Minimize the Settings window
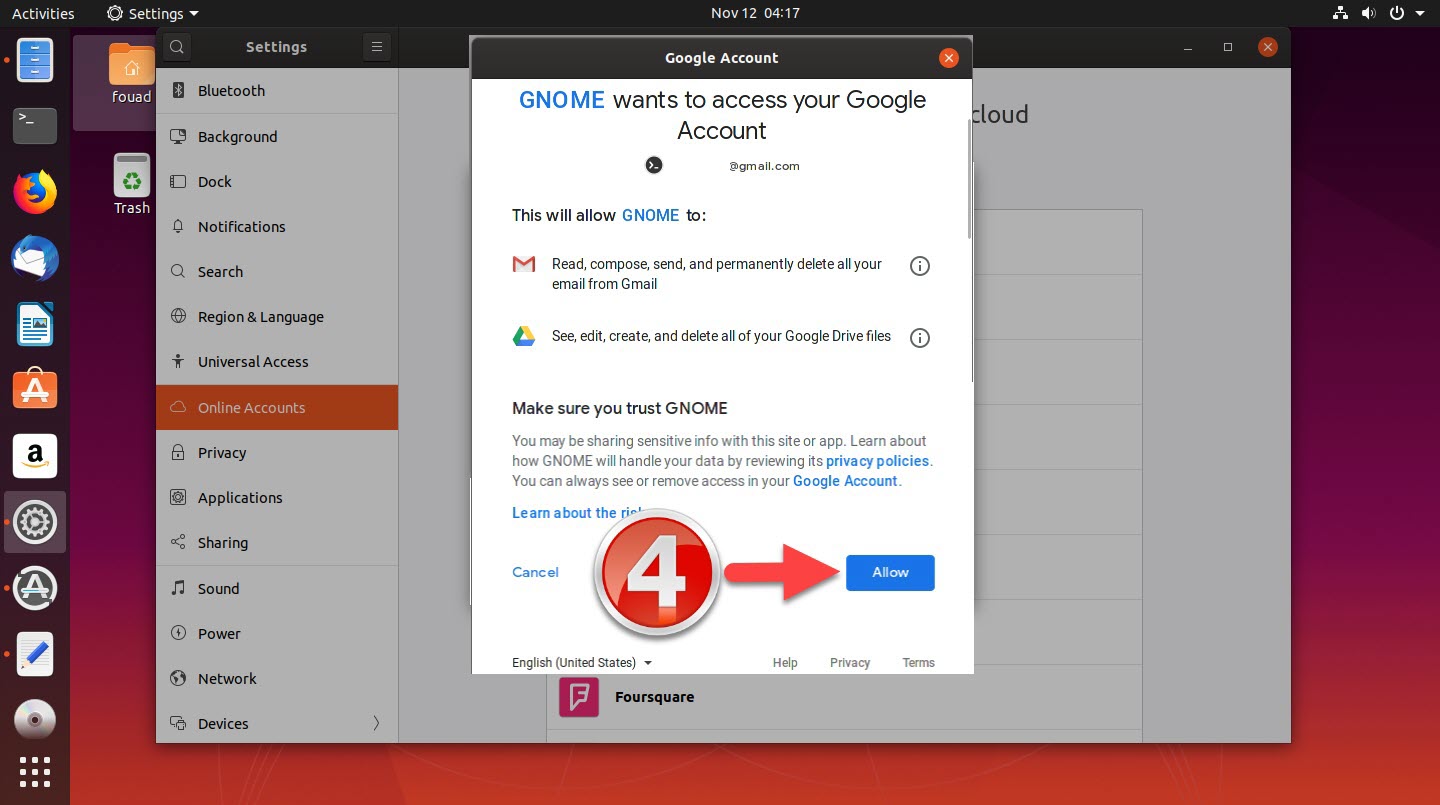This screenshot has height=805, width=1440. pos(1188,47)
